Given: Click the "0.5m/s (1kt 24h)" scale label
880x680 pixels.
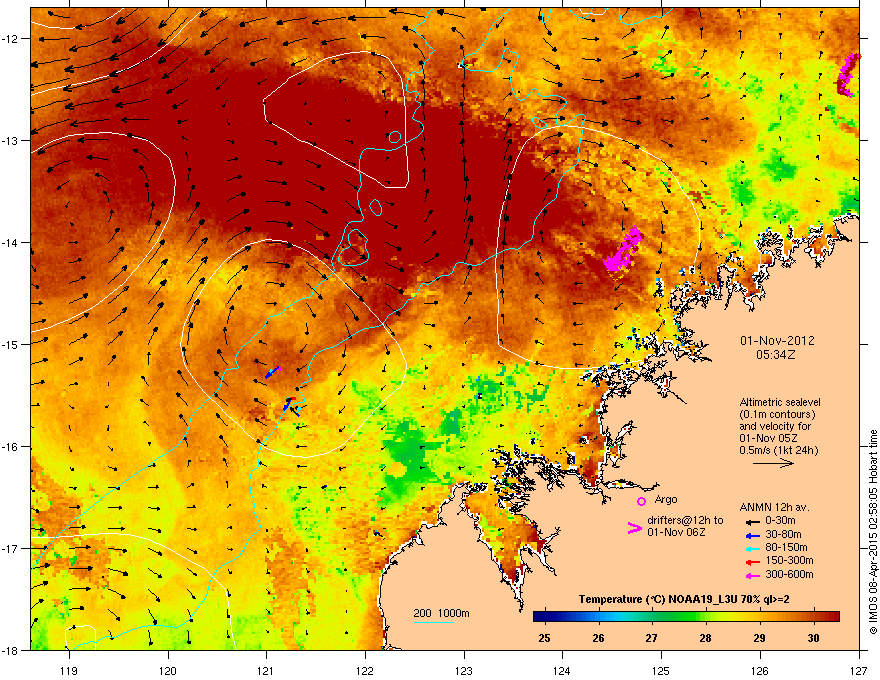Looking at the screenshot, I should [778, 450].
